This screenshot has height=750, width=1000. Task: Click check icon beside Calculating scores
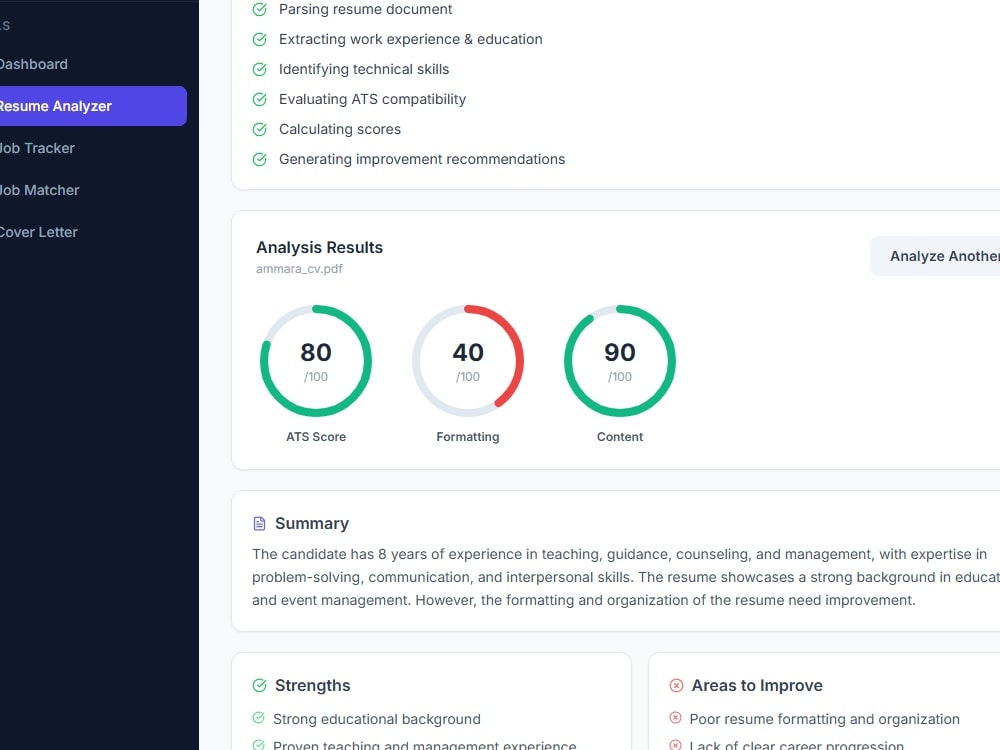point(260,129)
